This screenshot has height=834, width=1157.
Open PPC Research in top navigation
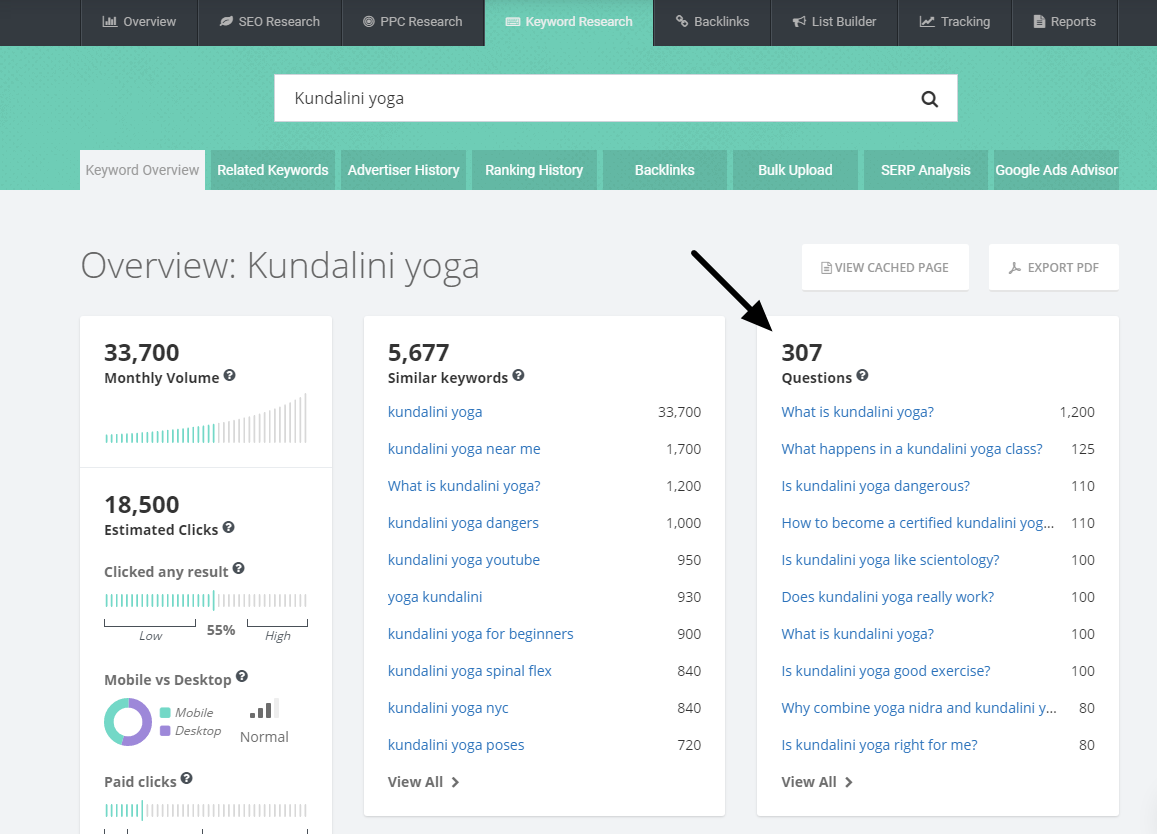(x=413, y=22)
